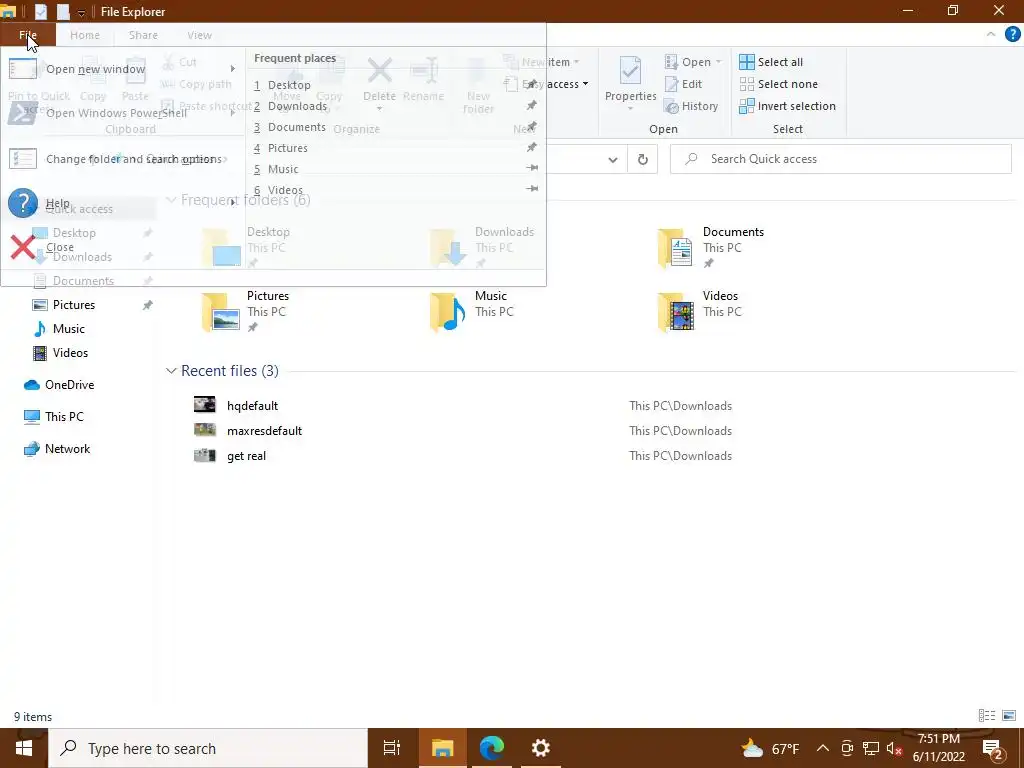Open History from the ribbon
Image resolution: width=1024 pixels, height=768 pixels.
pos(691,106)
